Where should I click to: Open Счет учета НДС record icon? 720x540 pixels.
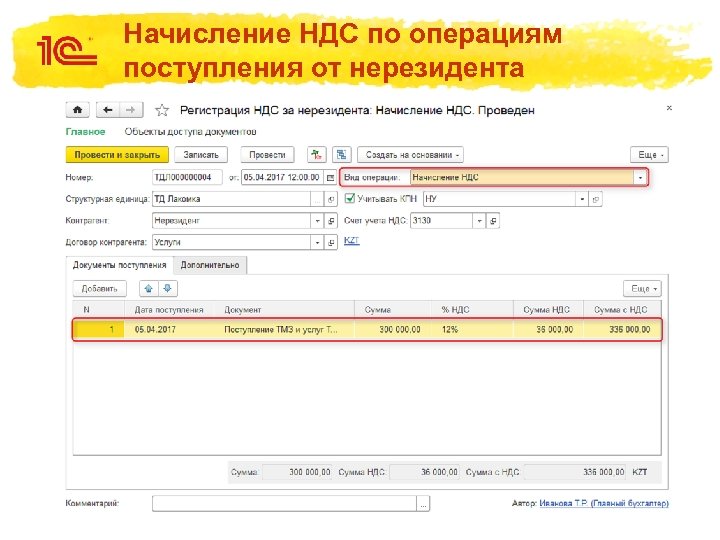click(x=493, y=221)
